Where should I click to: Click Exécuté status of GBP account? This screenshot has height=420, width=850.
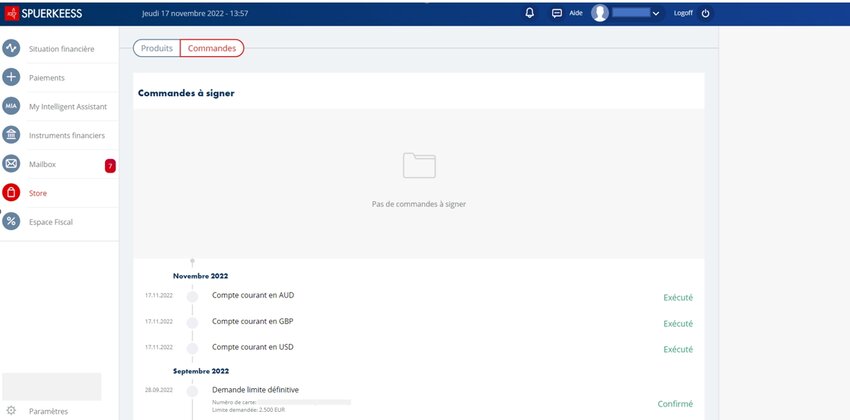678,324
